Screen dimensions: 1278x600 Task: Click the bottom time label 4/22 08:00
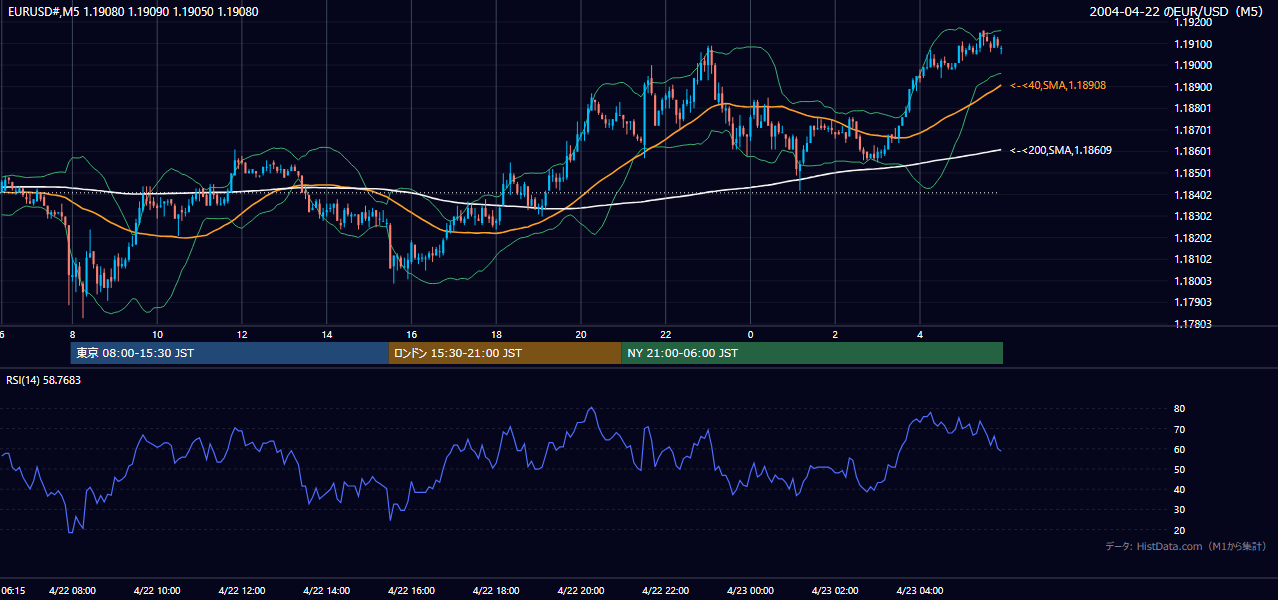(x=73, y=591)
